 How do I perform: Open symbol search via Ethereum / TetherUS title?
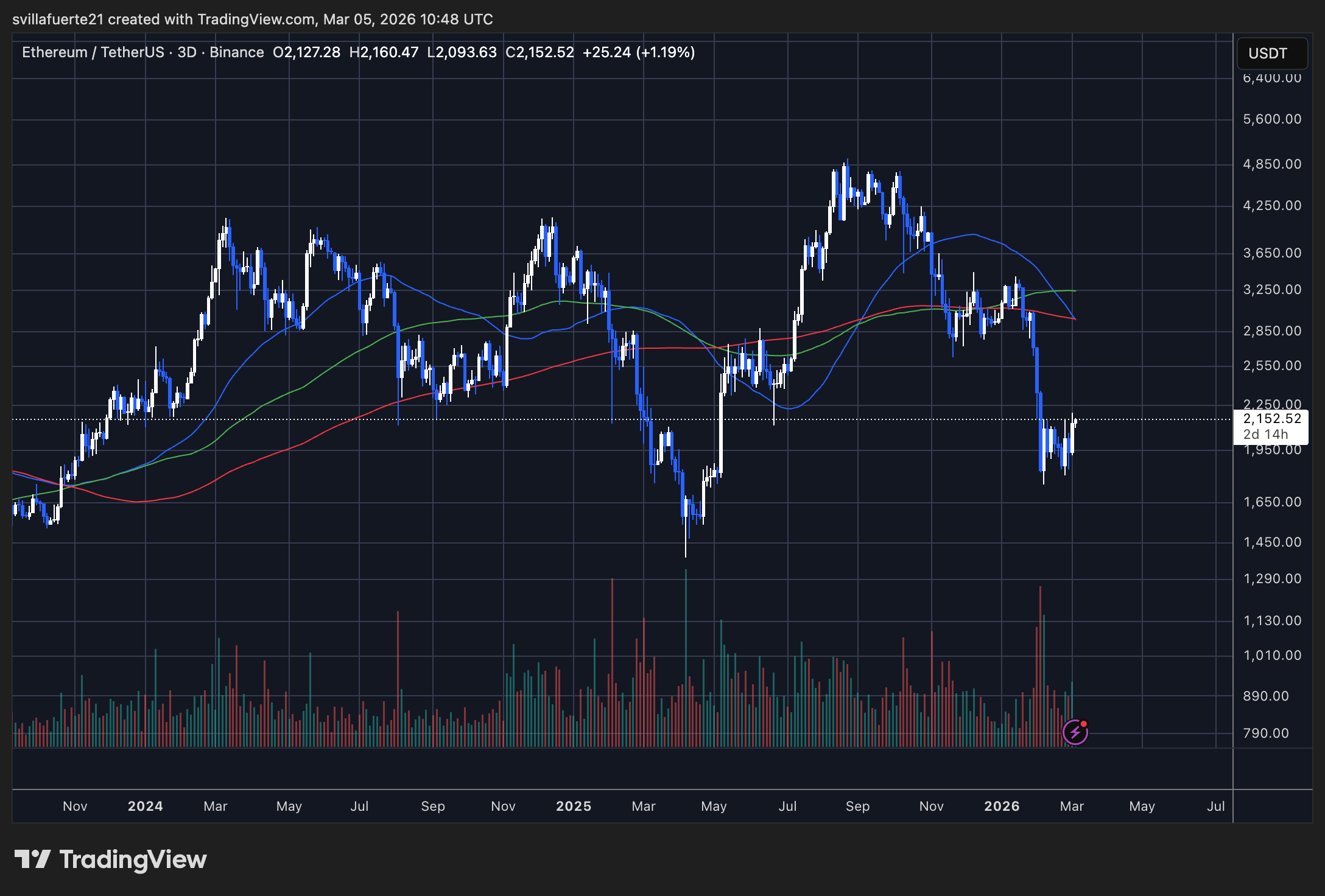[x=91, y=52]
